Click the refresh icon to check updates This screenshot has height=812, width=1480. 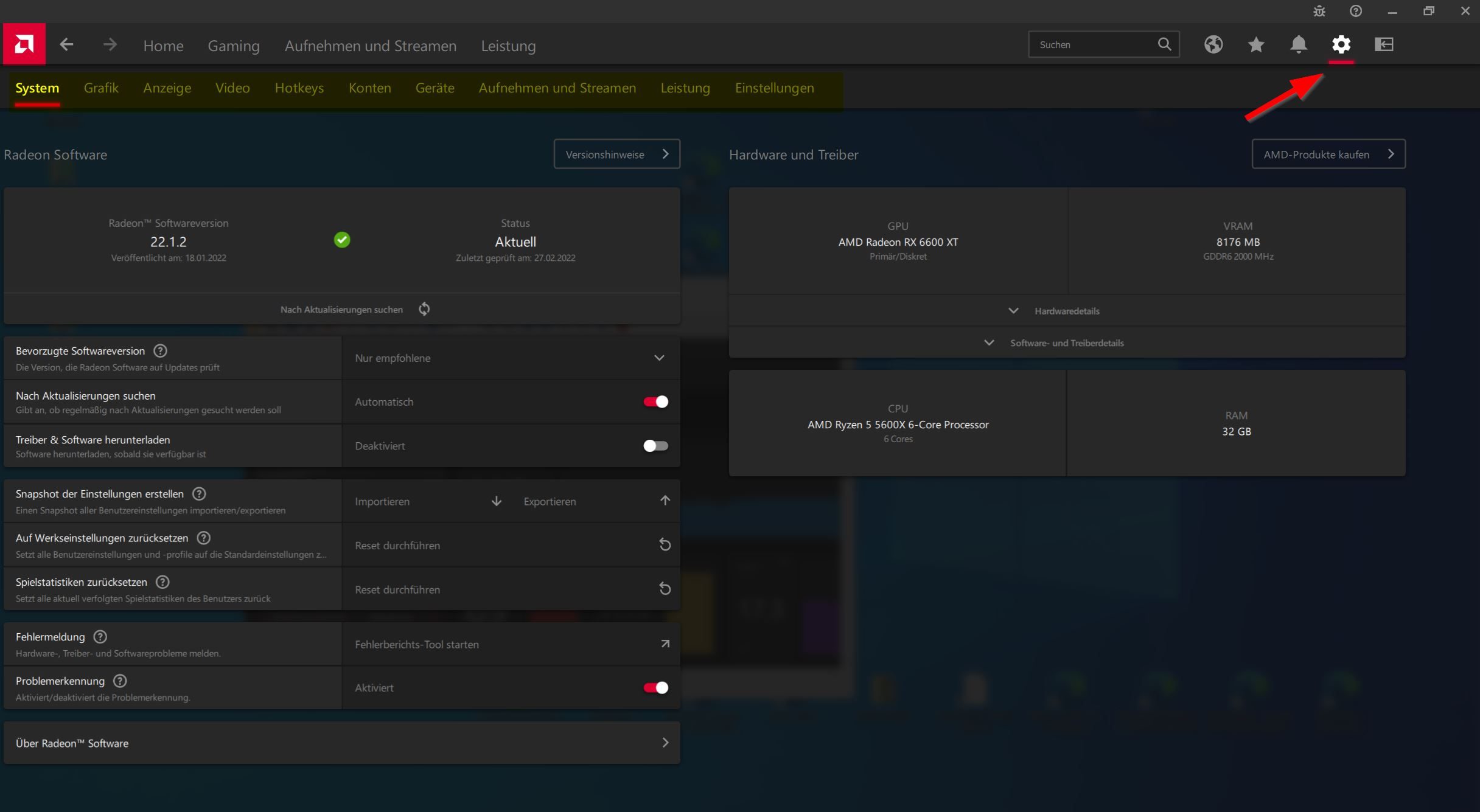[x=424, y=309]
